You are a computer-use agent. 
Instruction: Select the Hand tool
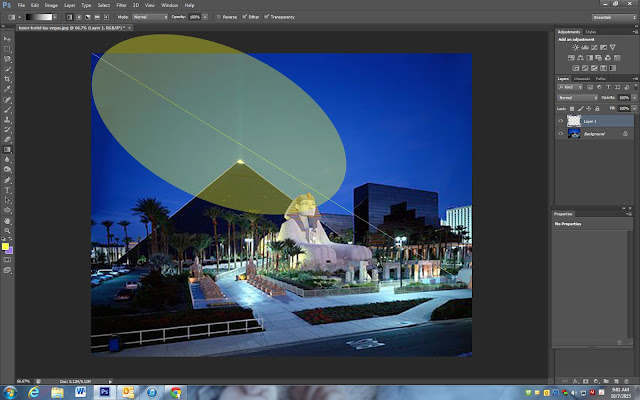7,221
